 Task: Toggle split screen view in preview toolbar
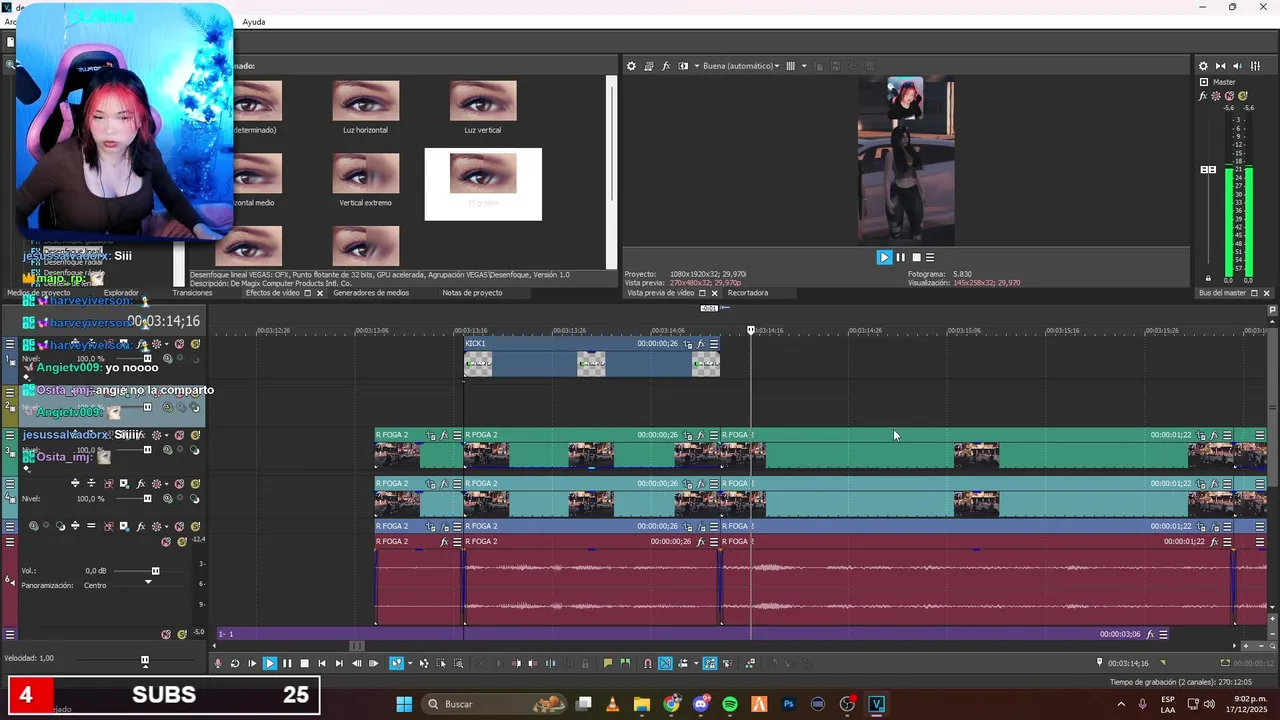coord(684,66)
